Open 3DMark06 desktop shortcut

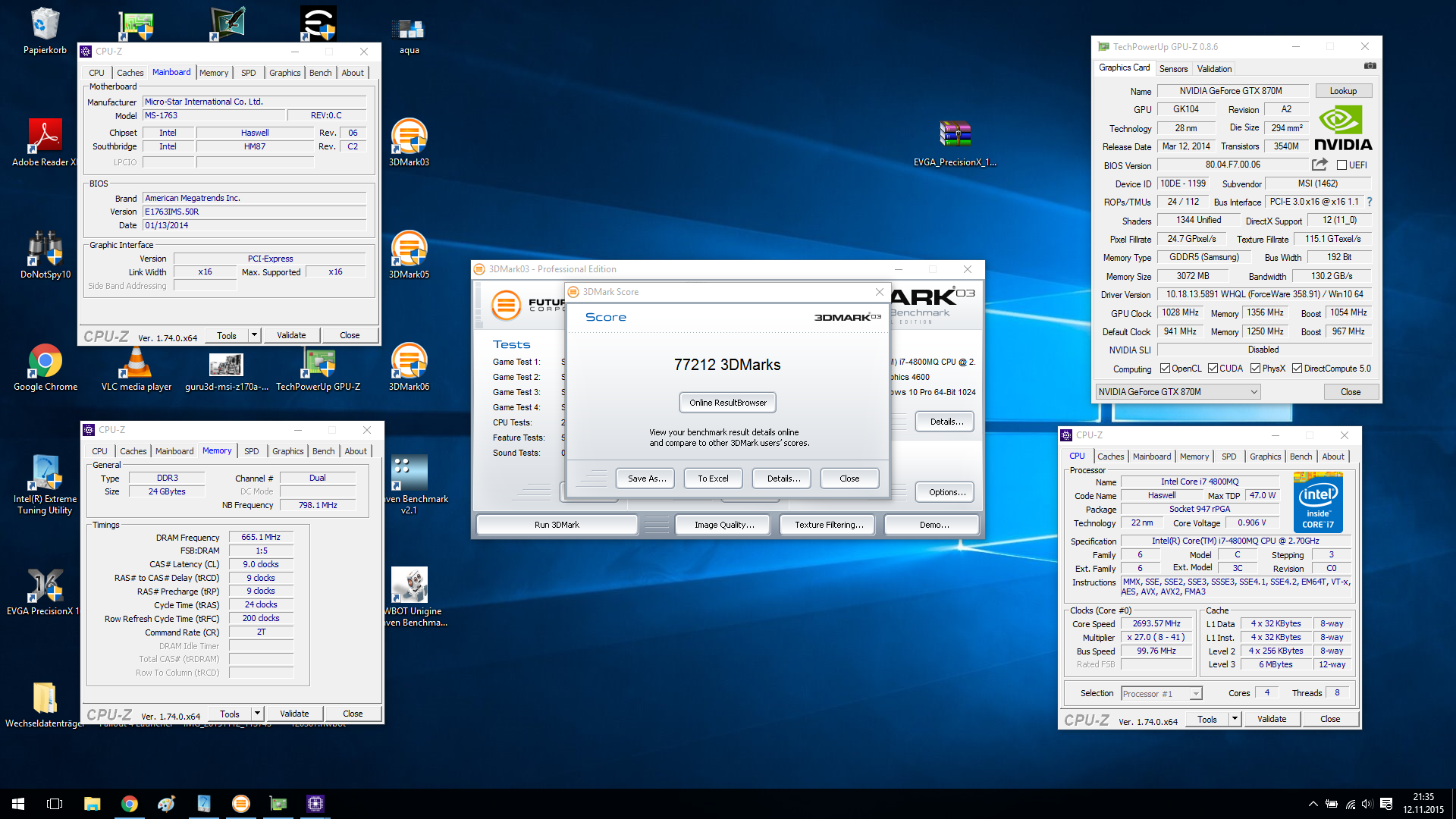tap(409, 368)
